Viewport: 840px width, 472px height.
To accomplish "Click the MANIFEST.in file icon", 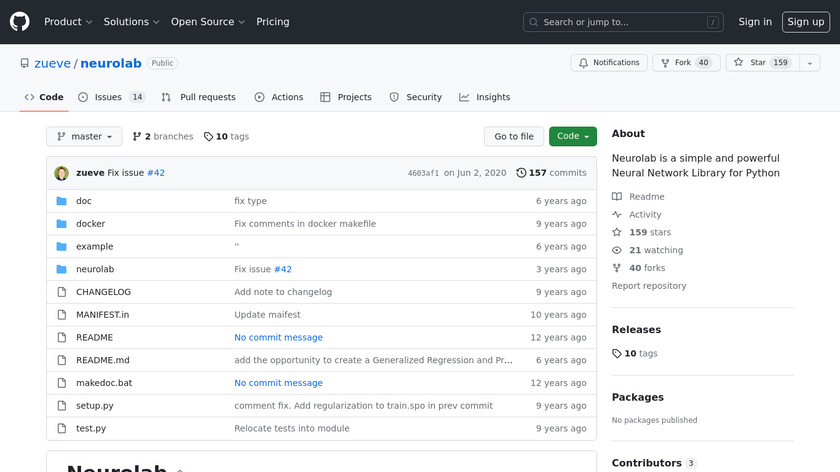I will [62, 314].
